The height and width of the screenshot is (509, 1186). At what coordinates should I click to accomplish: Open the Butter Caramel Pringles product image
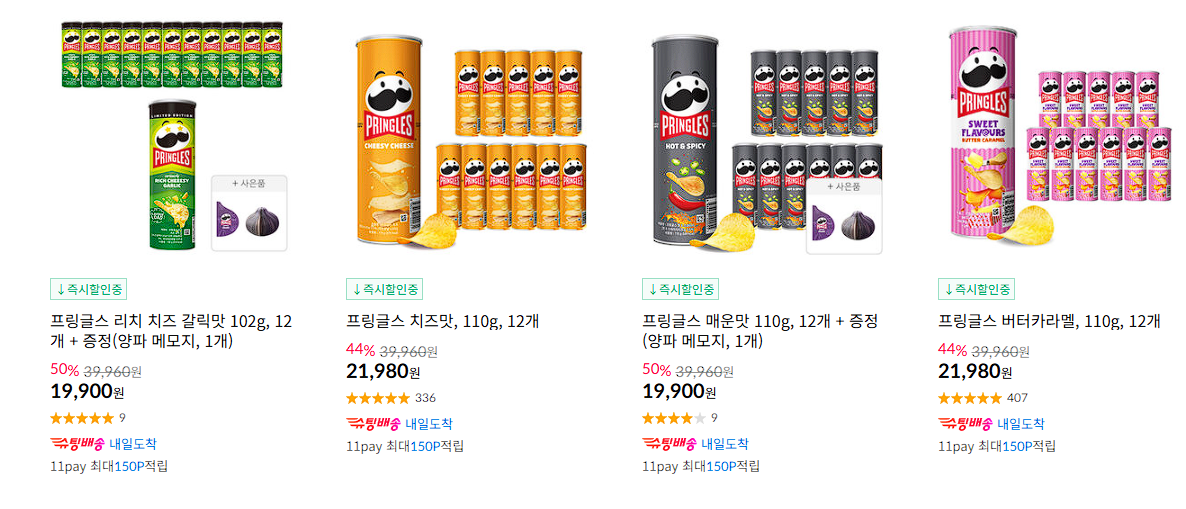(1060, 136)
